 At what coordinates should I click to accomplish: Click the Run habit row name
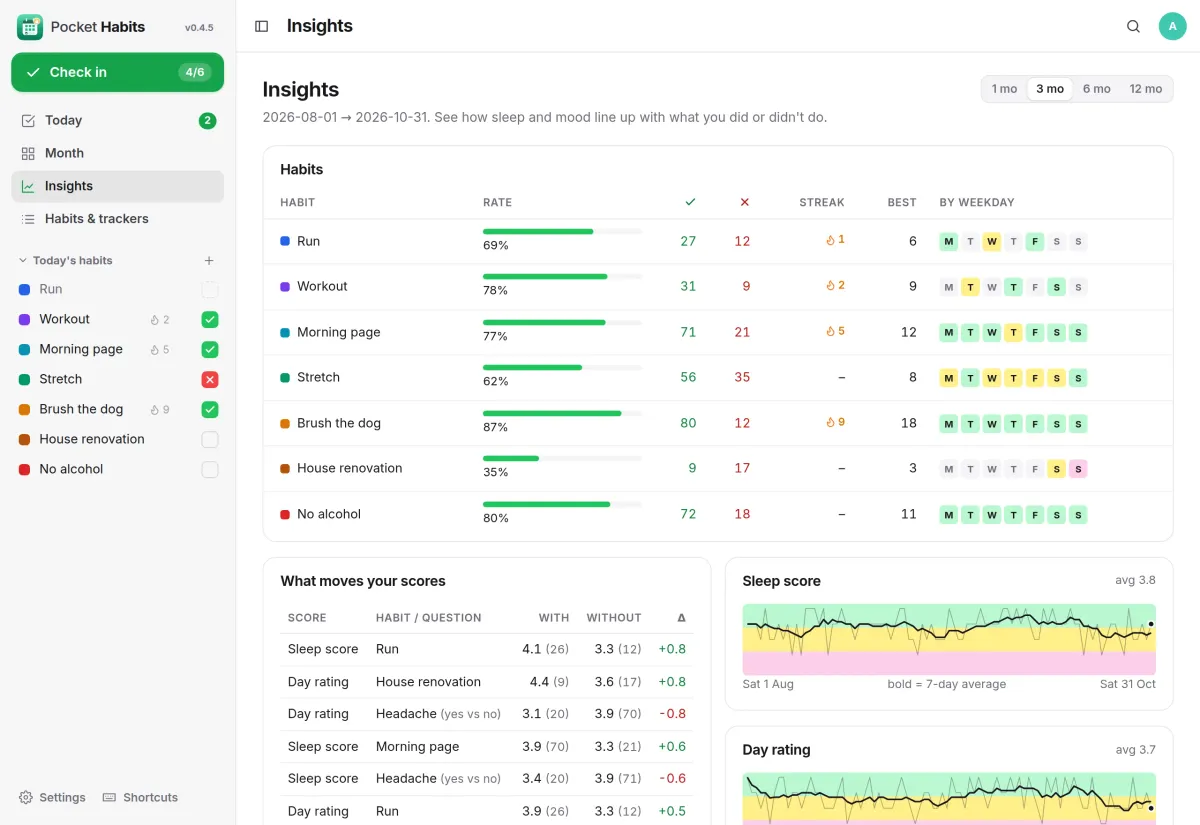pos(308,241)
